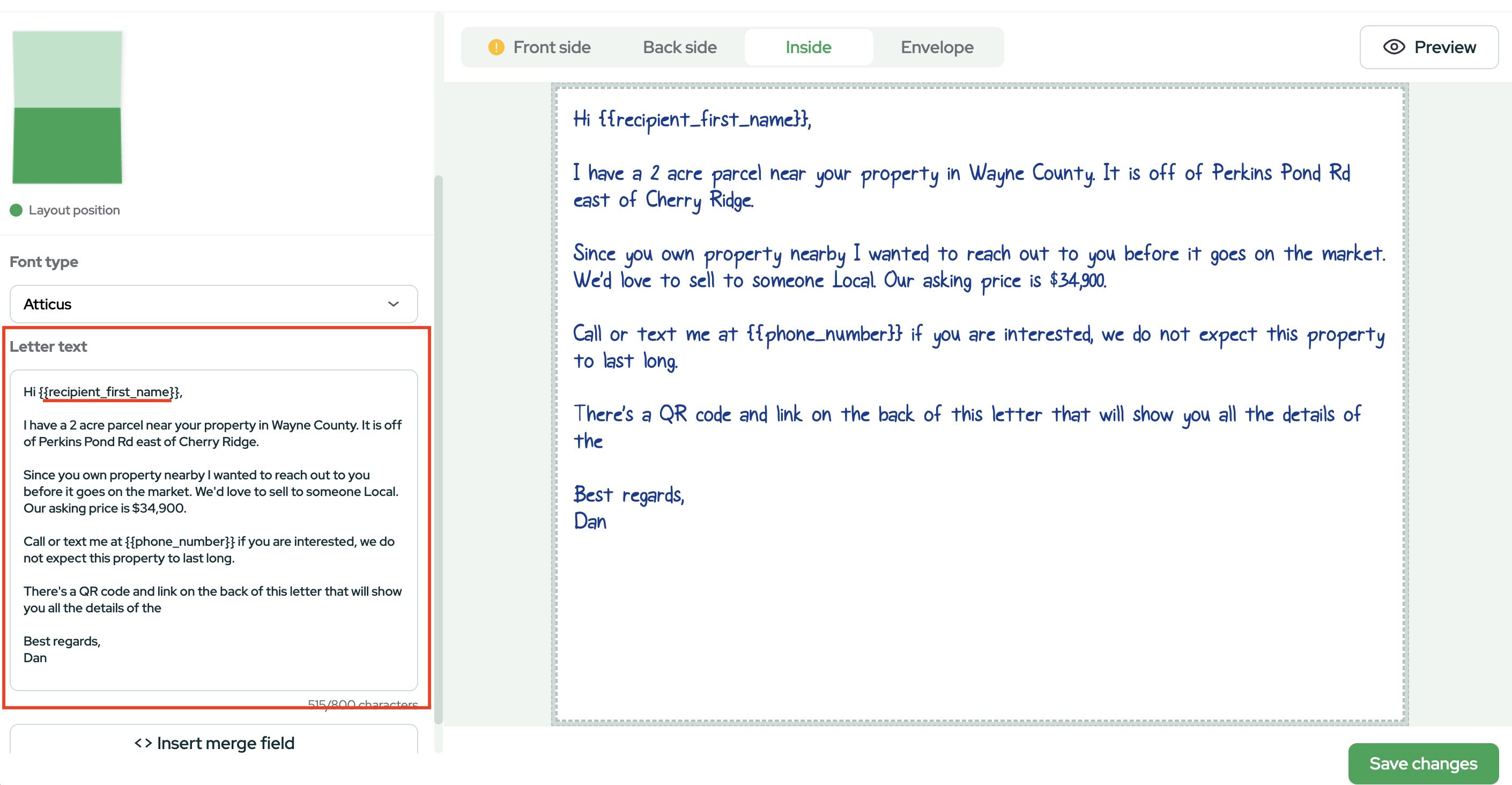
Task: Open the Envelope tab
Action: 936,47
